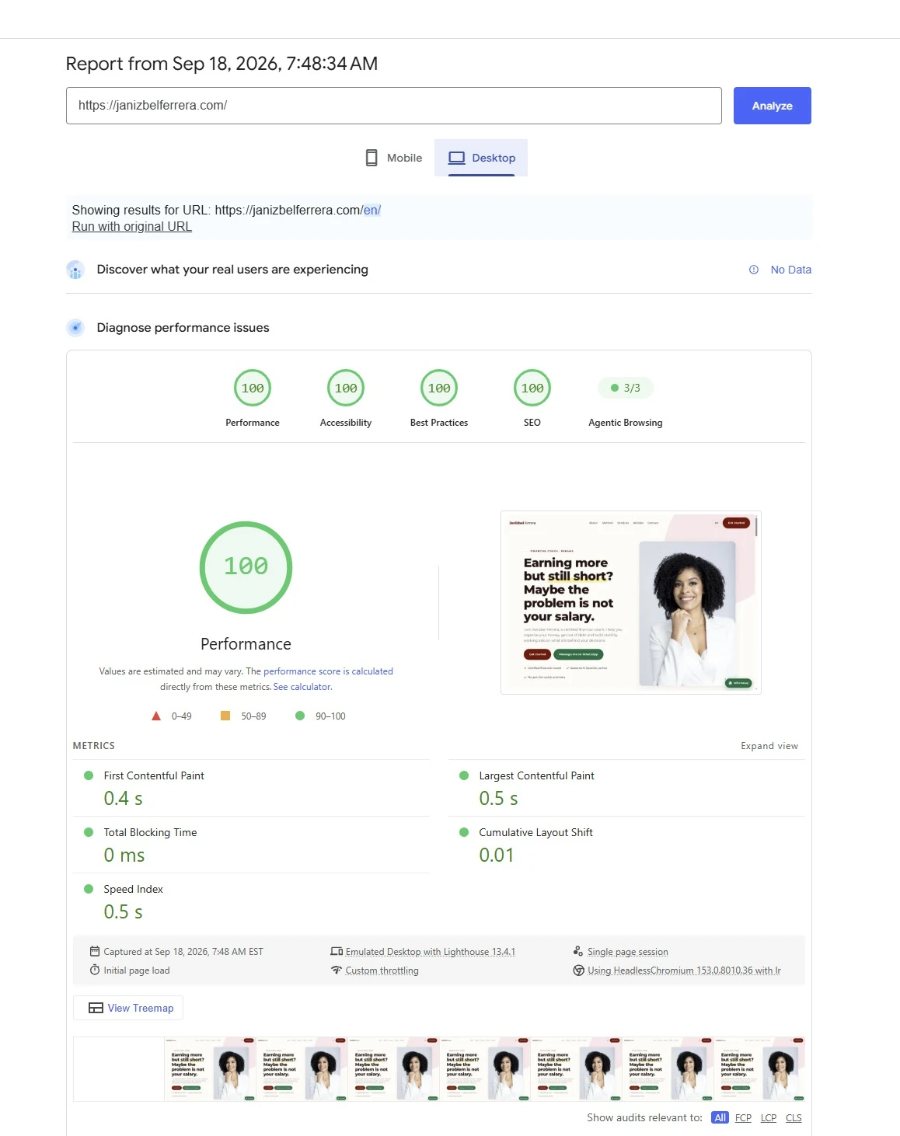Select the CLS audits filter
The width and height of the screenshot is (900, 1136).
[x=793, y=1118]
